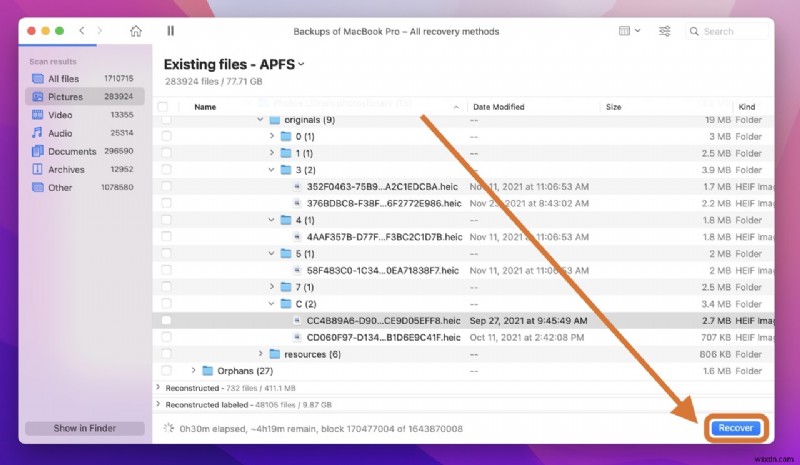Select 58F483C0-1C34...0EA71838F7.heic file name
This screenshot has height=465, width=800.
383,271
